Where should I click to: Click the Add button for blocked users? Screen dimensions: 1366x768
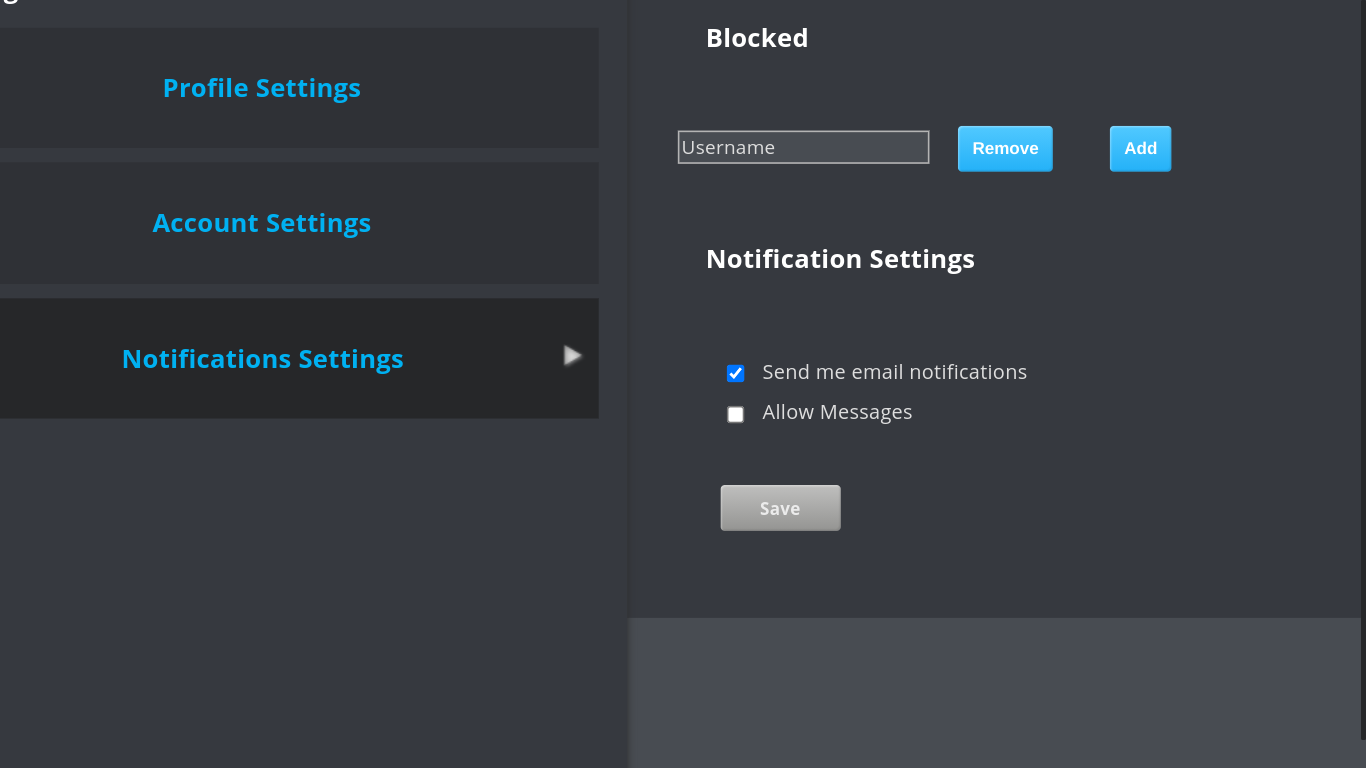point(1140,148)
